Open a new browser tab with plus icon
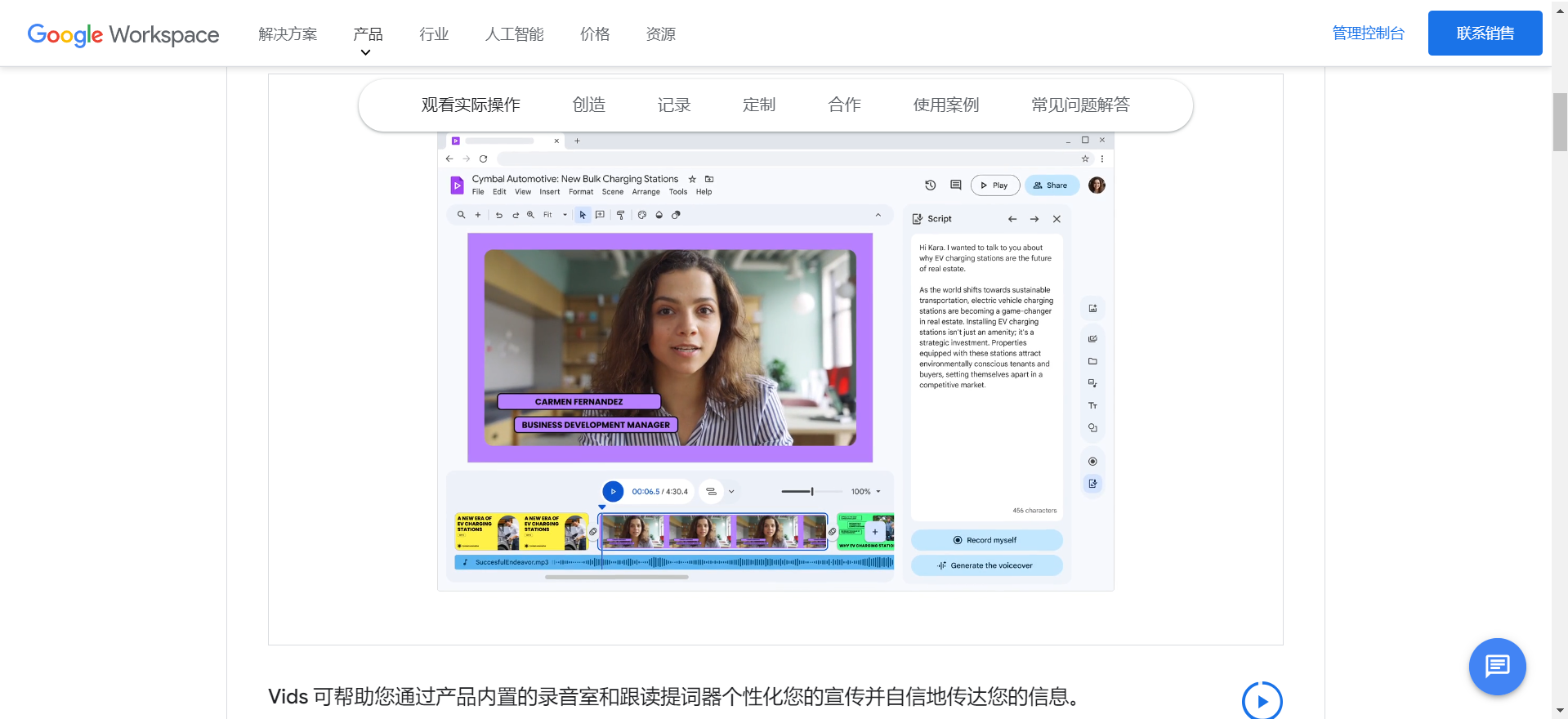The width and height of the screenshot is (1568, 719). click(x=577, y=141)
